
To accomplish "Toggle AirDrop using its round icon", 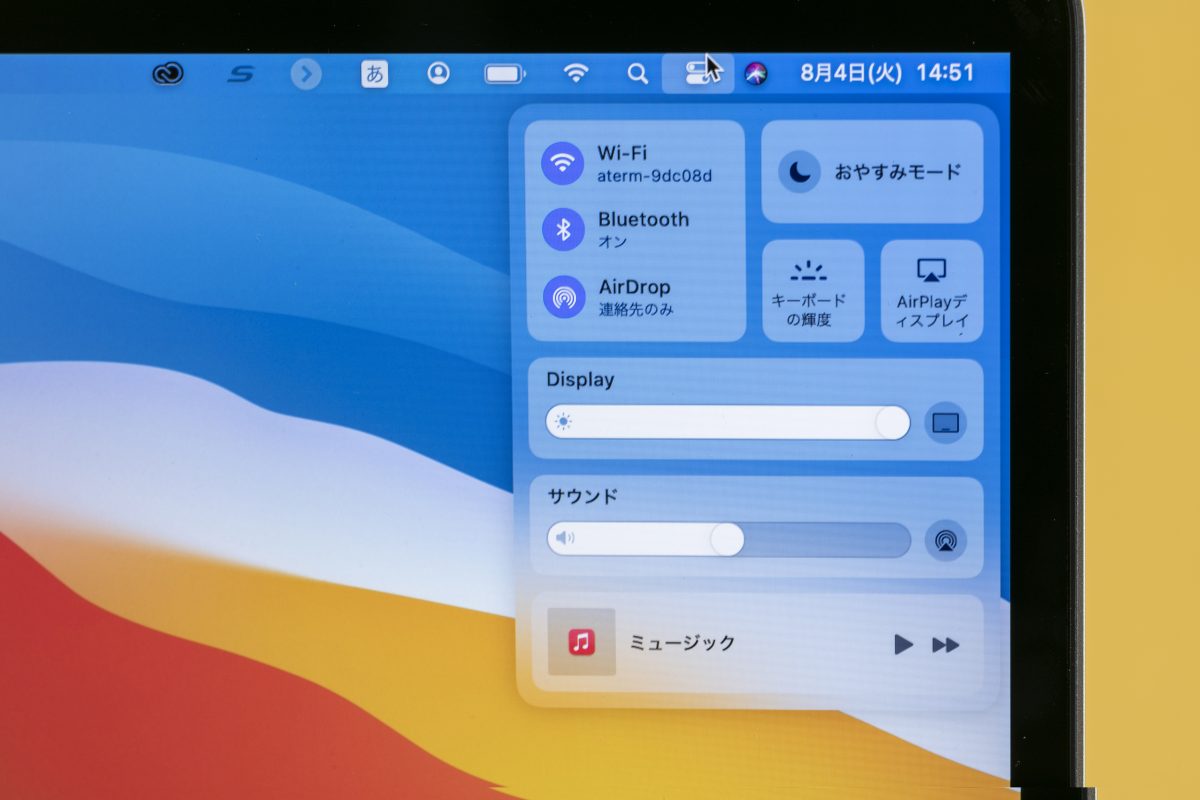I will click(563, 297).
